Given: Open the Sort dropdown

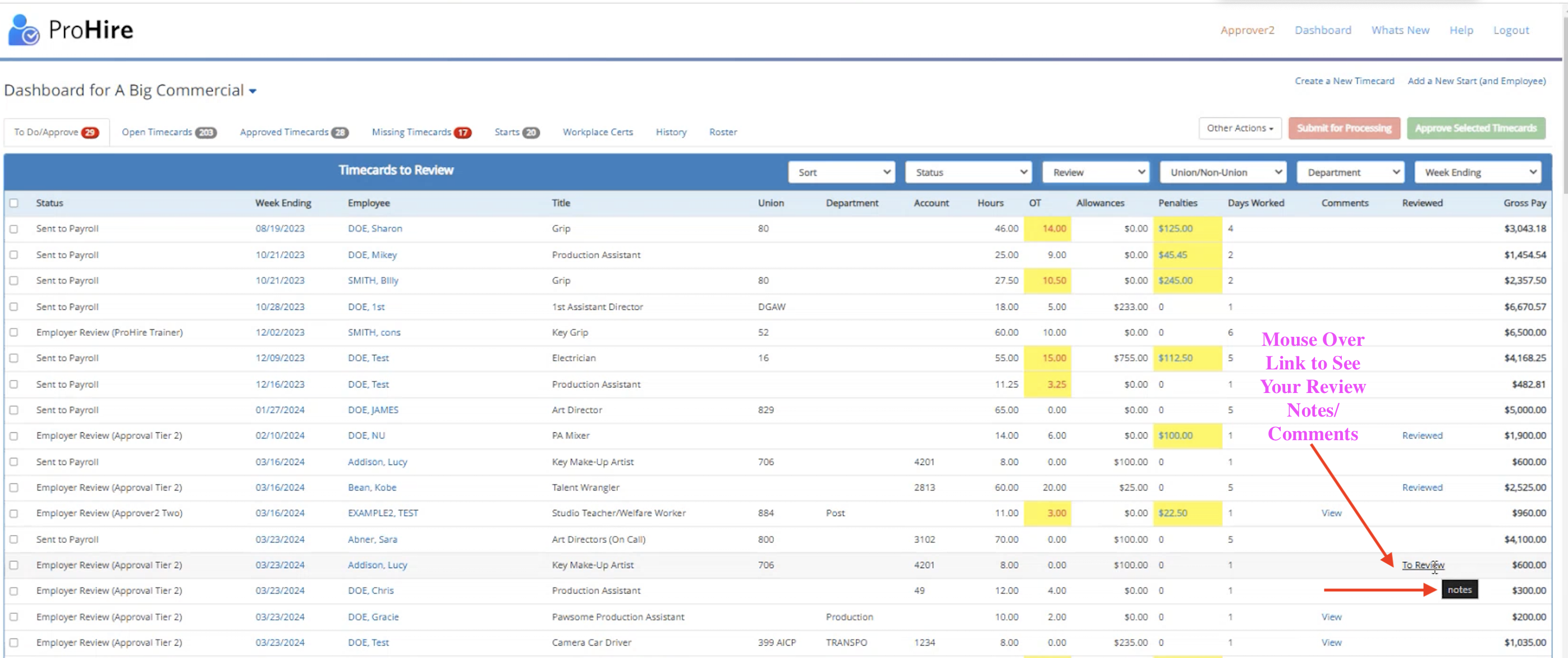Looking at the screenshot, I should (841, 172).
